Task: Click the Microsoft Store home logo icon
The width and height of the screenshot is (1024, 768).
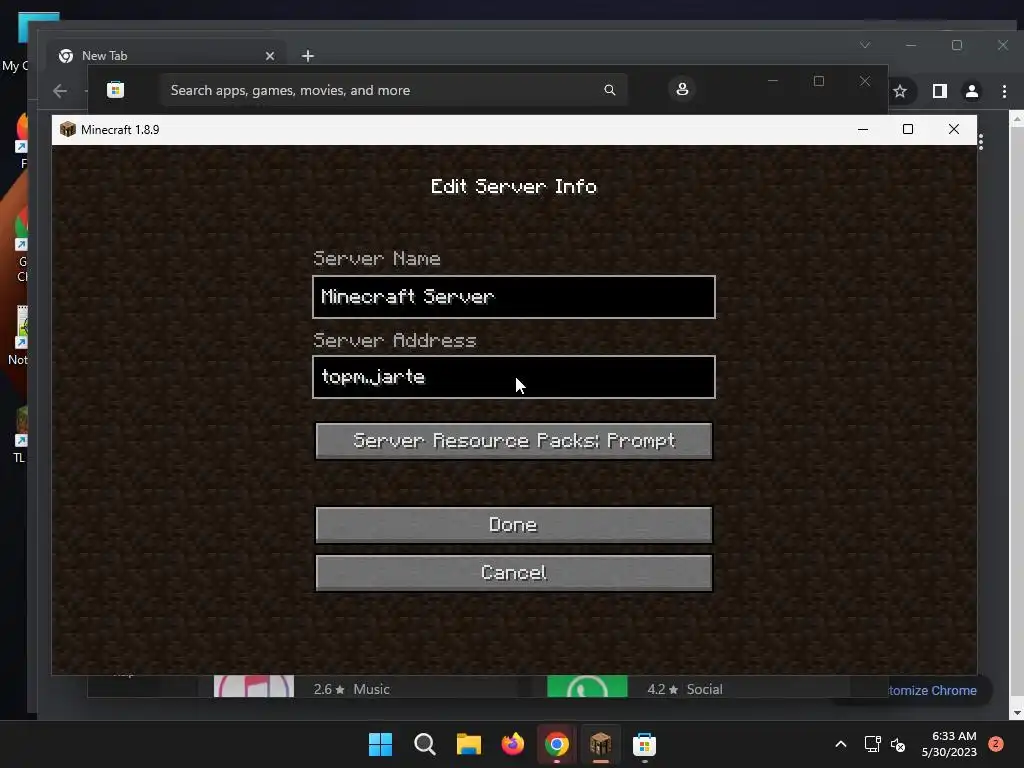Action: pos(116,89)
